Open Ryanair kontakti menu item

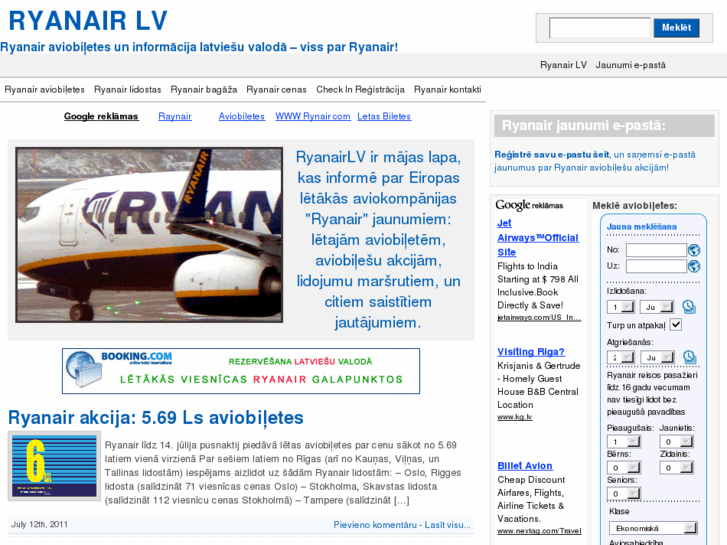click(447, 90)
